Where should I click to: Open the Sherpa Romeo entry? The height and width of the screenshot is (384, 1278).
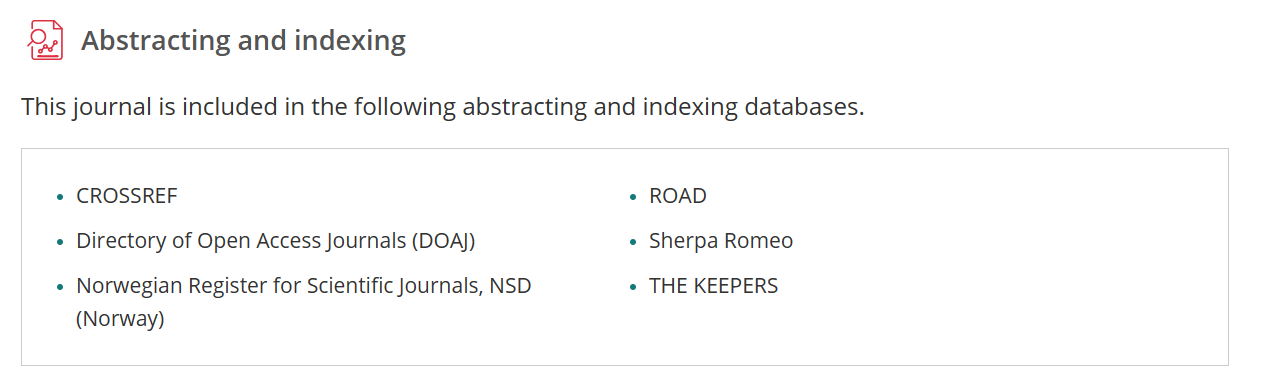pyautogui.click(x=721, y=241)
